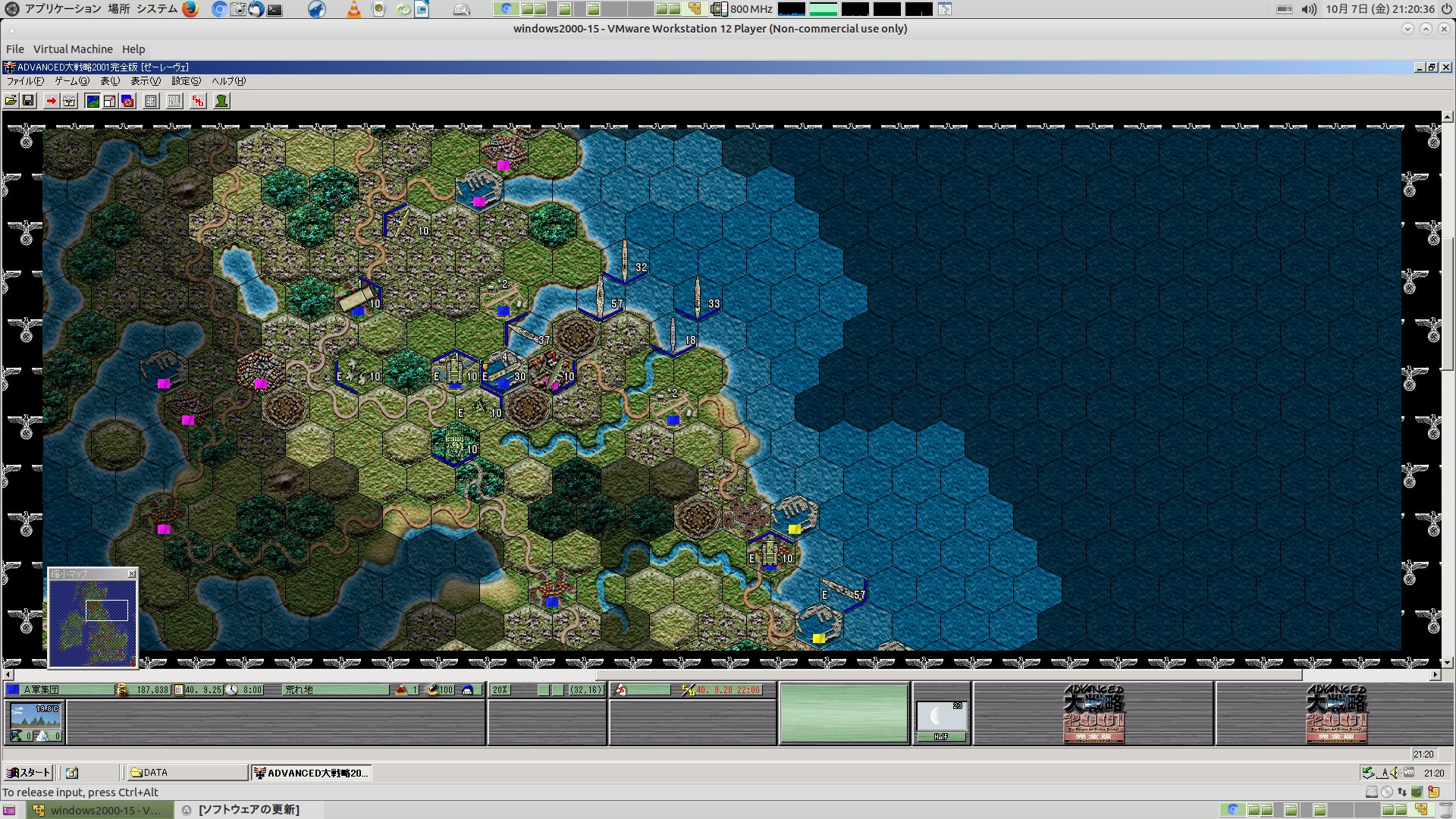Image resolution: width=1456 pixels, height=819 pixels.
Task: Select the ship unit labeled 37
Action: pos(527,334)
